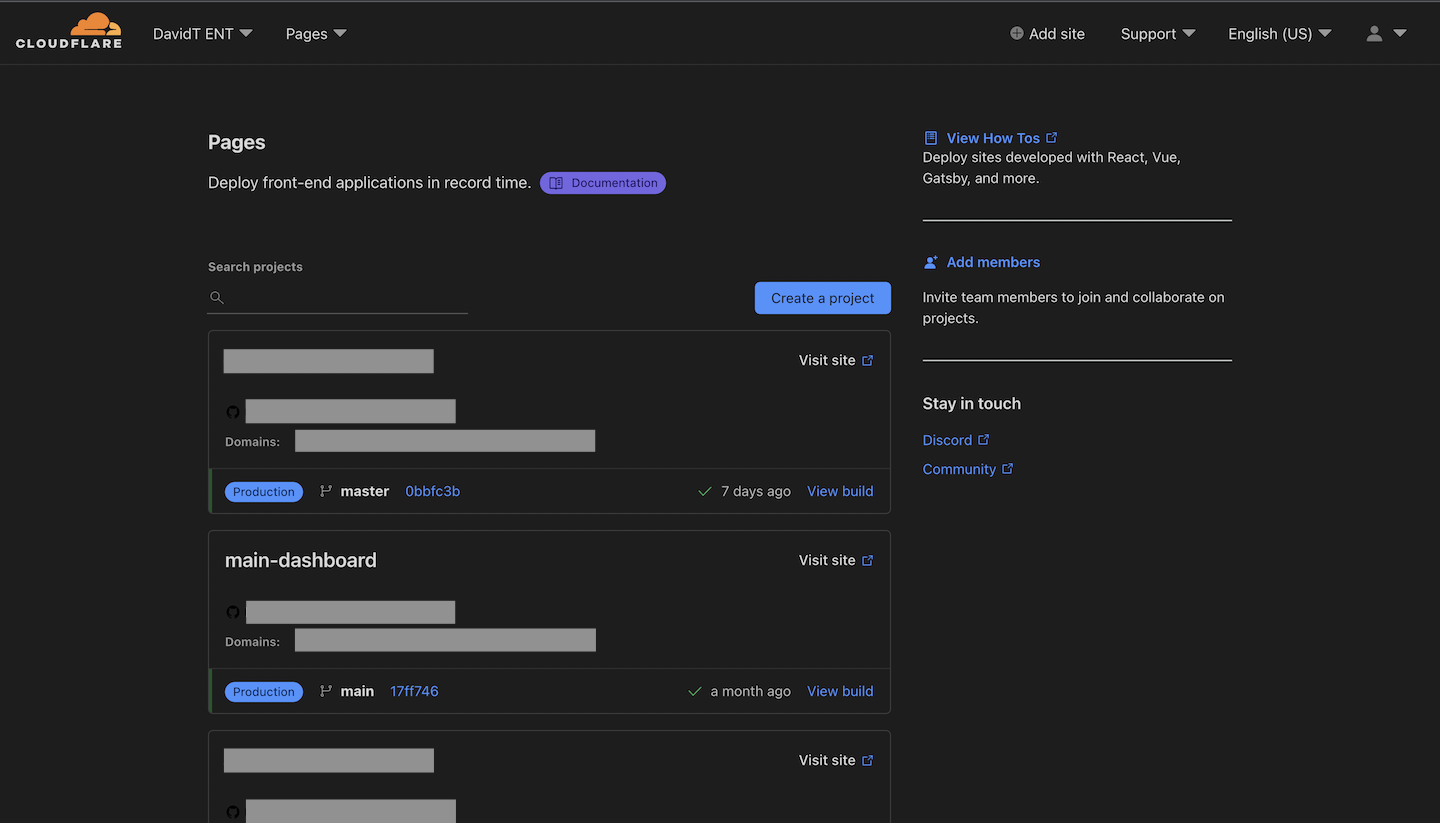Click the external link icon beside Discord

click(984, 440)
